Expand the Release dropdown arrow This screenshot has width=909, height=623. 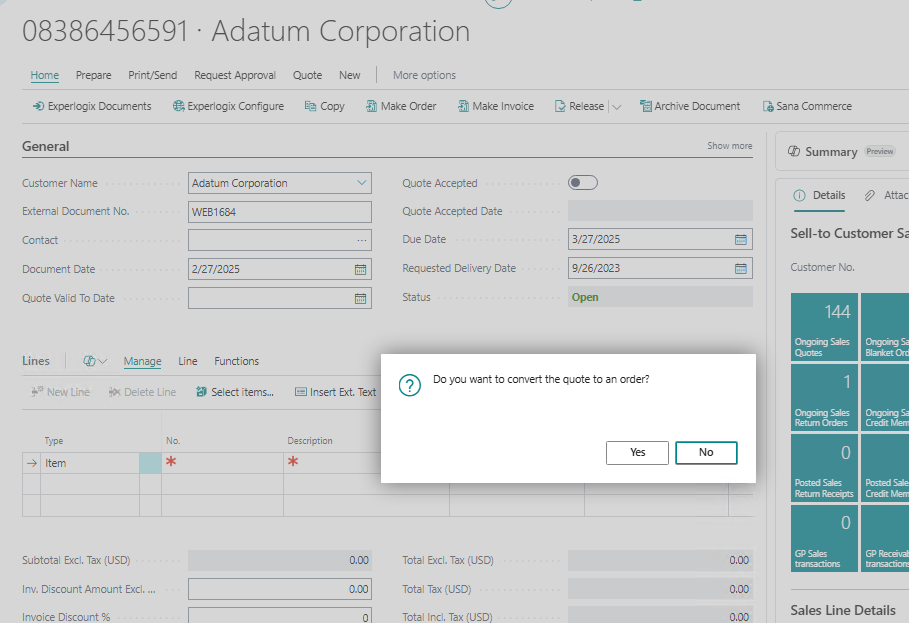(x=617, y=107)
